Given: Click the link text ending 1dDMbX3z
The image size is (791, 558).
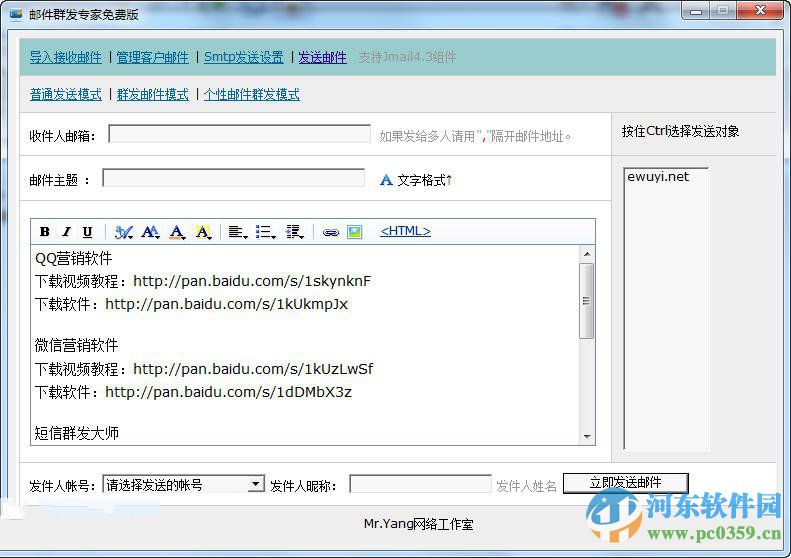Looking at the screenshot, I should pyautogui.click(x=229, y=392).
